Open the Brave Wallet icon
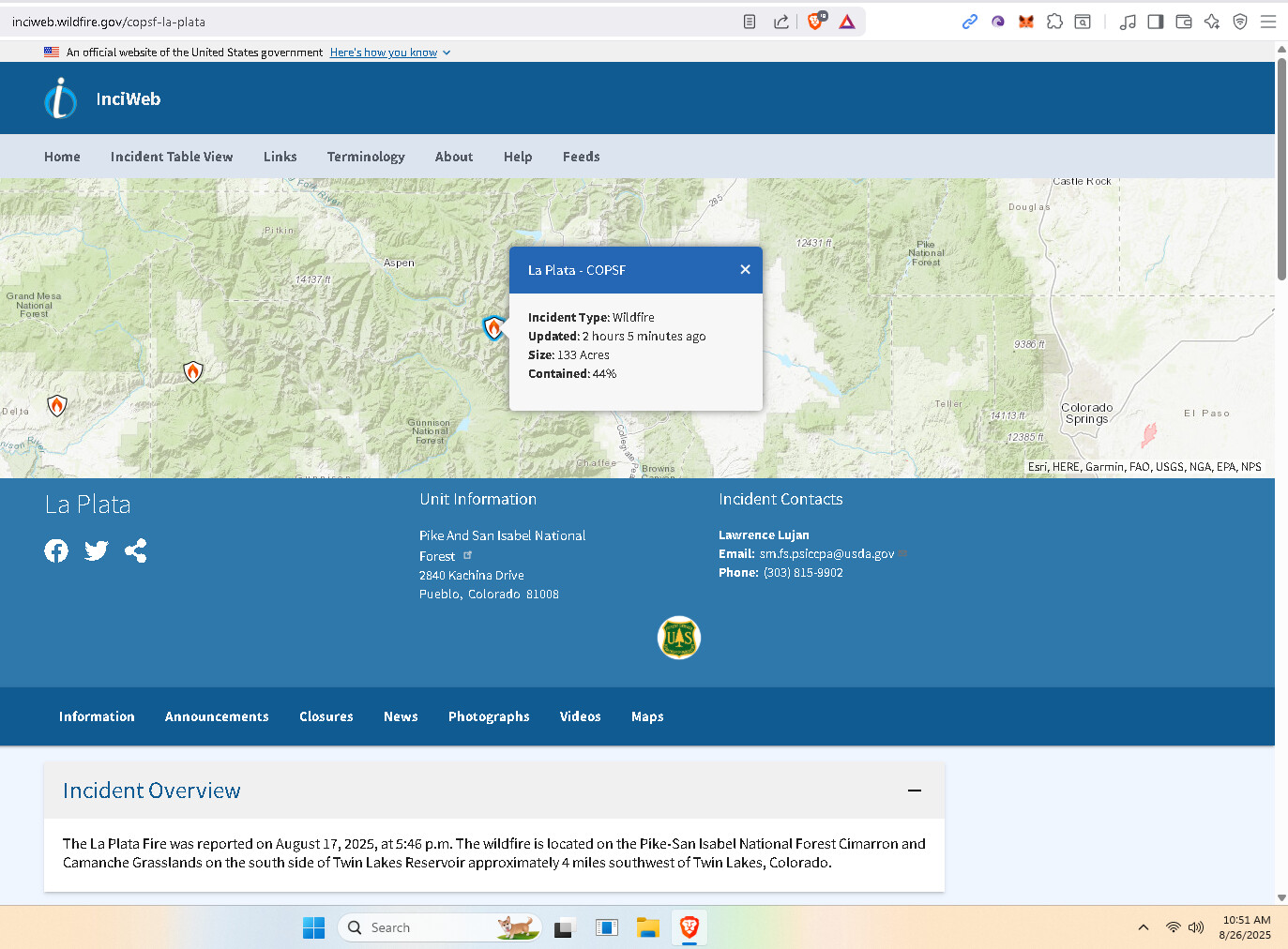 (x=1184, y=22)
